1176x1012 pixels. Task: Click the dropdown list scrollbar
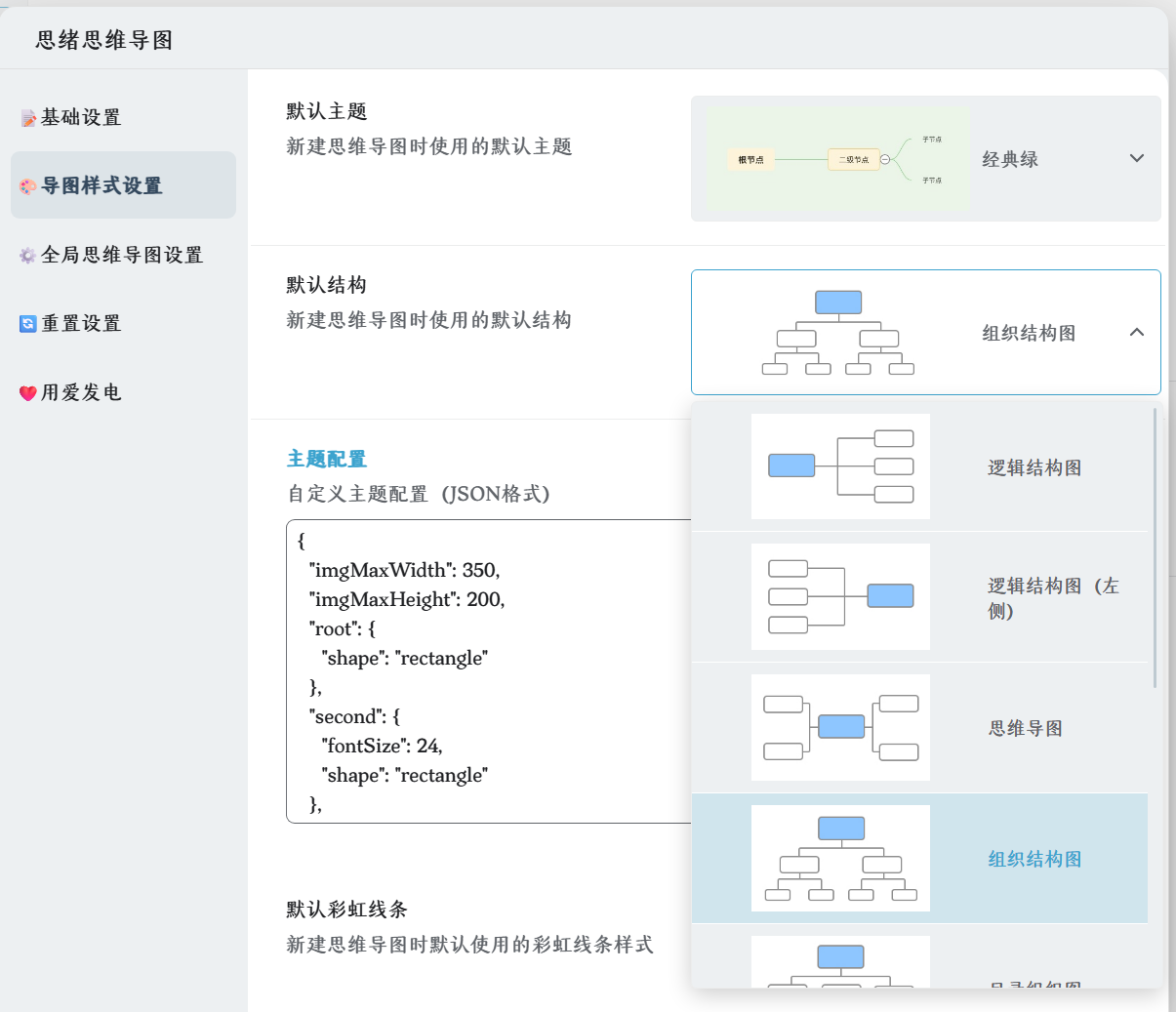1155,546
